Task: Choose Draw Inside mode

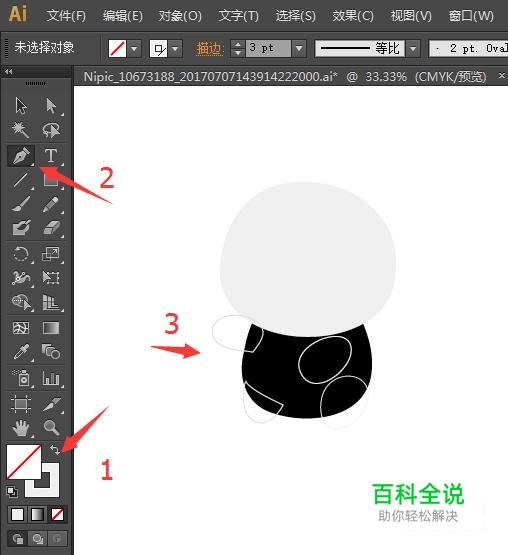Action: click(x=57, y=539)
